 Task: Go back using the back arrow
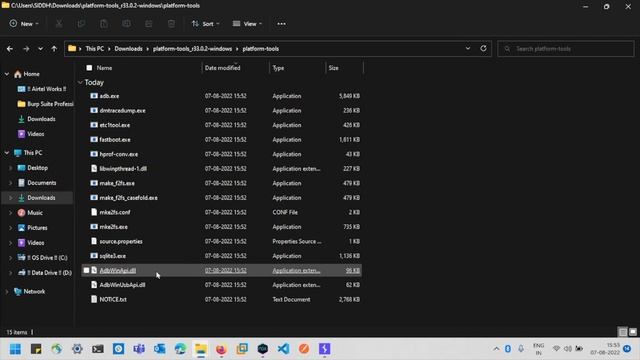(x=10, y=49)
